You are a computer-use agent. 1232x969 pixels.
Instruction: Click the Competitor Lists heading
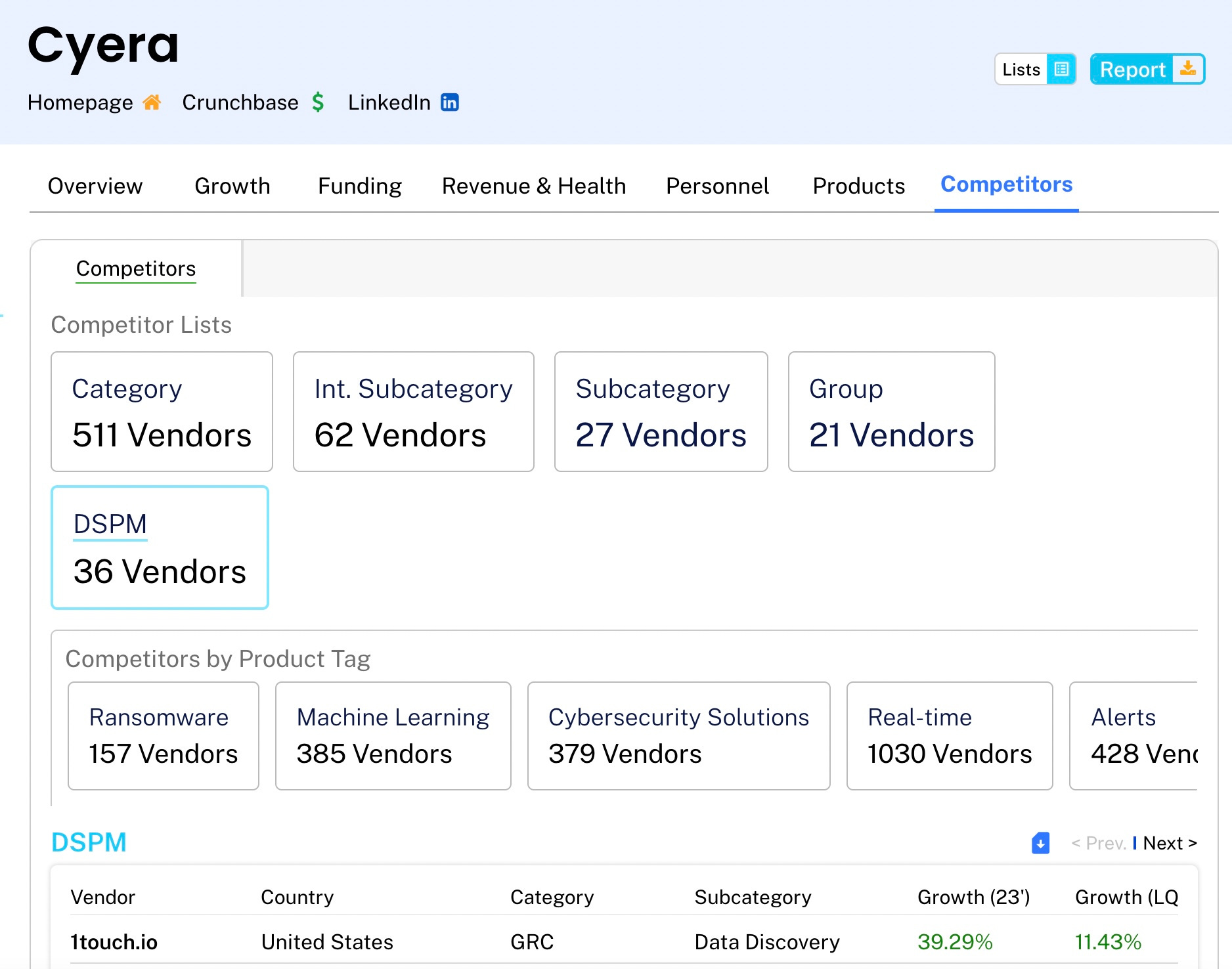coord(141,325)
